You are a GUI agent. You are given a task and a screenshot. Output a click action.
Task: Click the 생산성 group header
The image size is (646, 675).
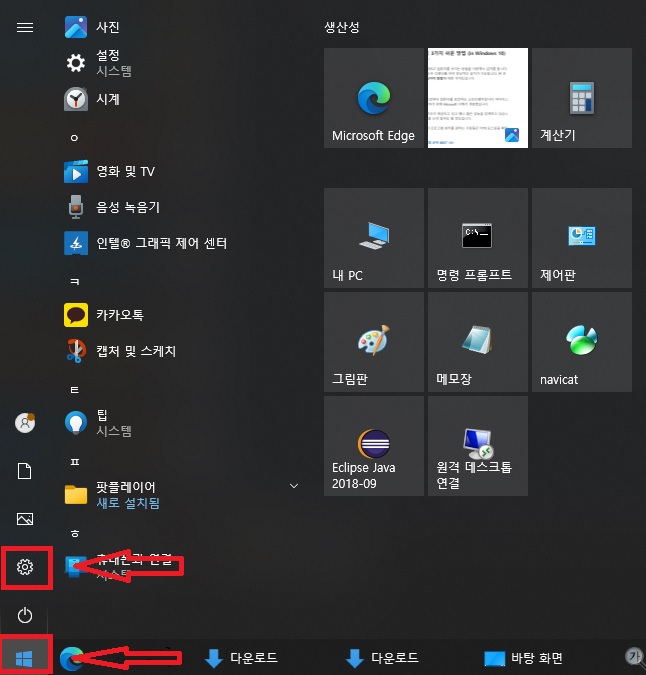[x=342, y=27]
